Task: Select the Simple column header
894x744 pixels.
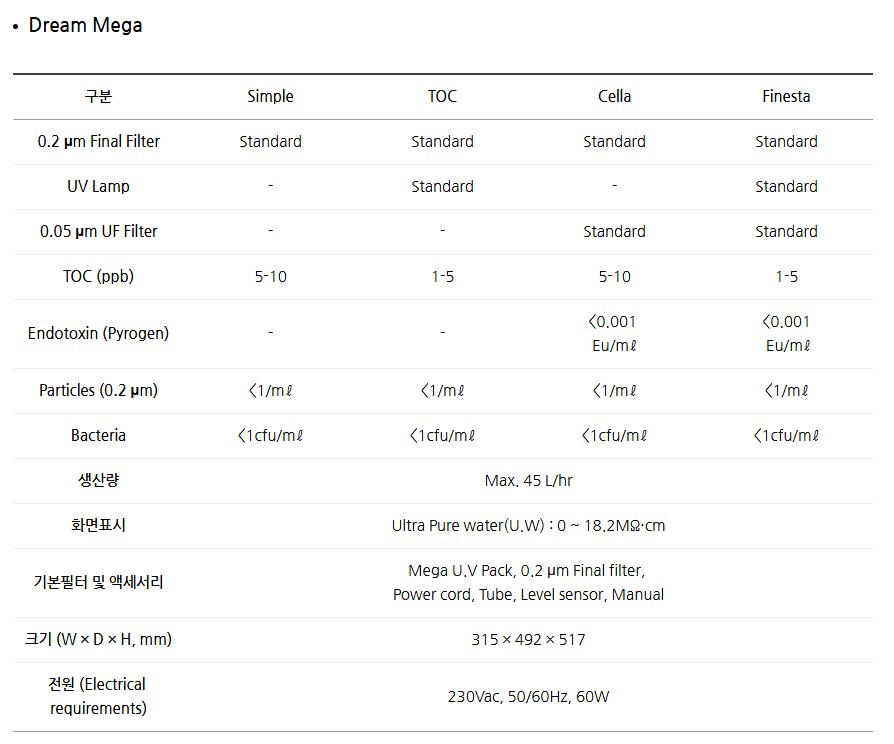Action: [x=270, y=97]
